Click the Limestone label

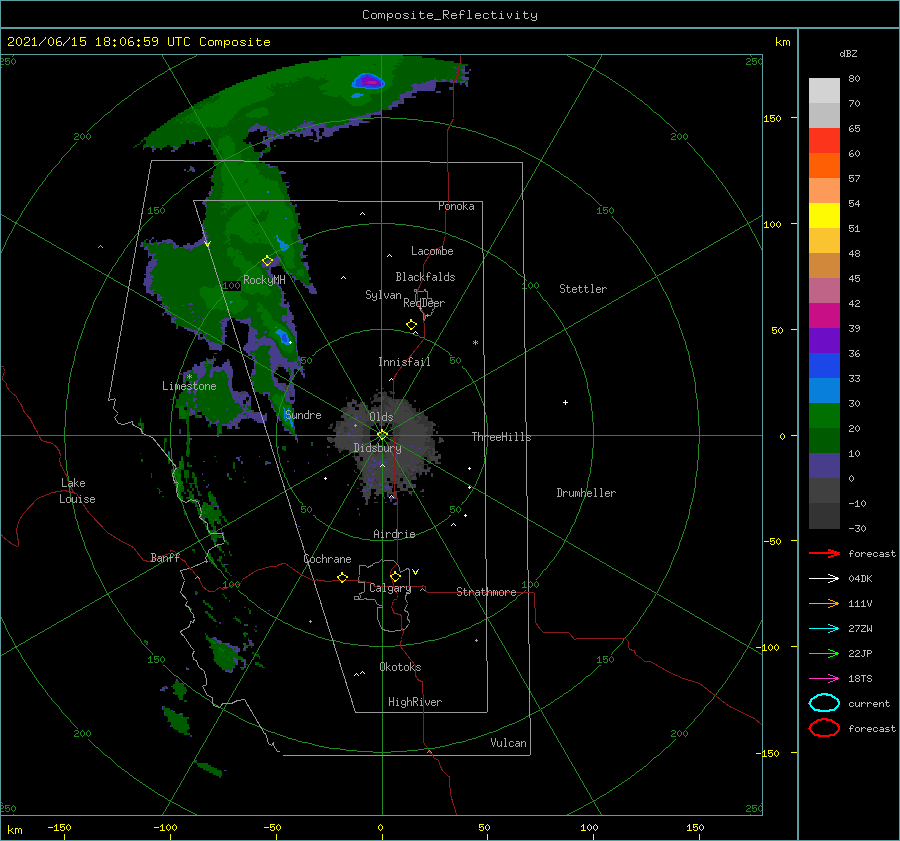point(189,386)
